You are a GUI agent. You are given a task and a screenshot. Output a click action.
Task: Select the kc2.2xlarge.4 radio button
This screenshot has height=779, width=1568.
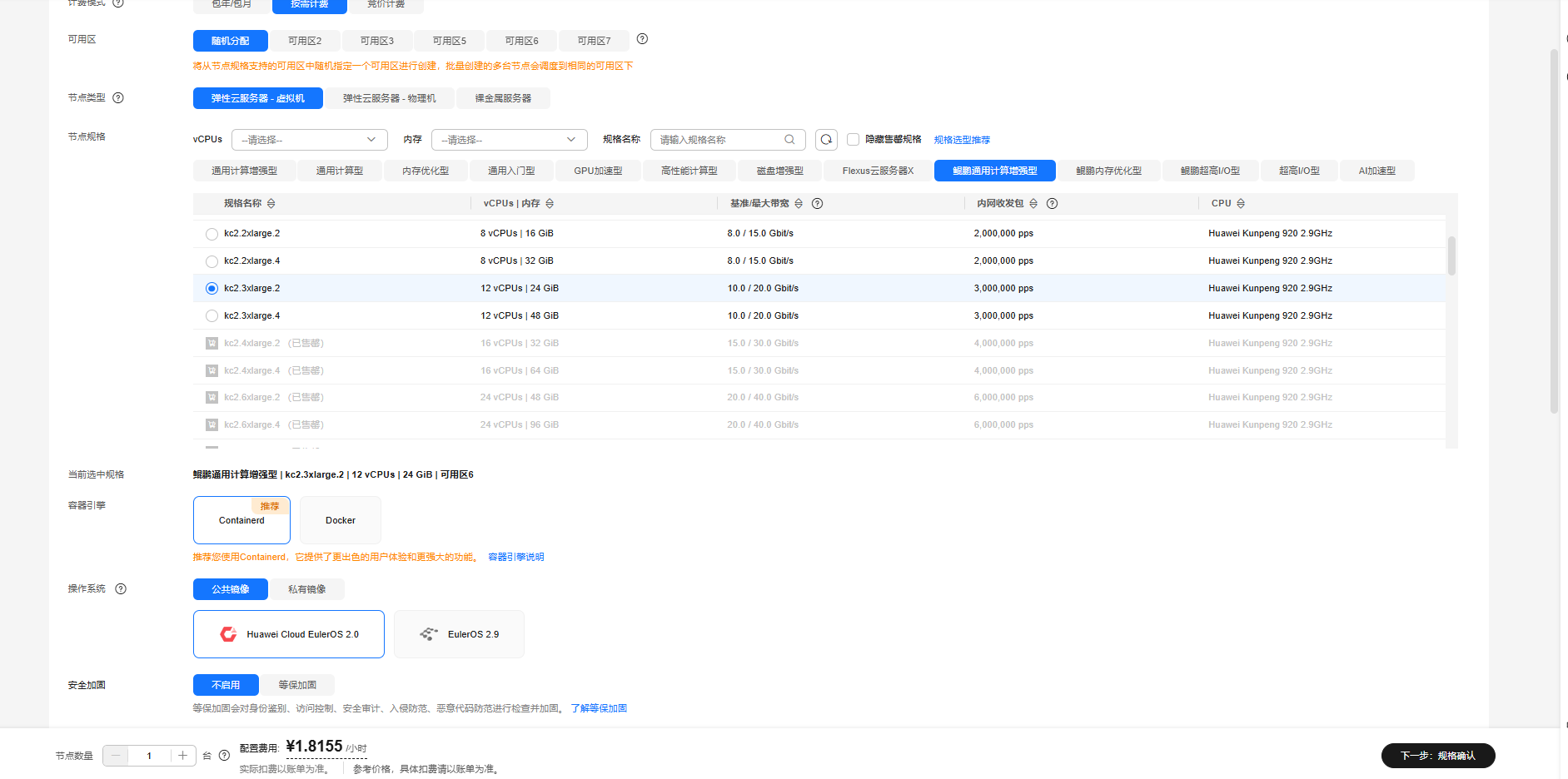click(x=212, y=261)
